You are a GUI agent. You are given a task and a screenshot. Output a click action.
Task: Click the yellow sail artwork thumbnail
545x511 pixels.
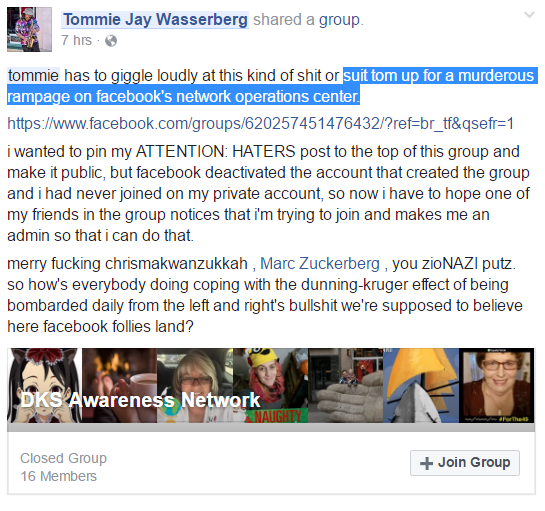(x=421, y=386)
